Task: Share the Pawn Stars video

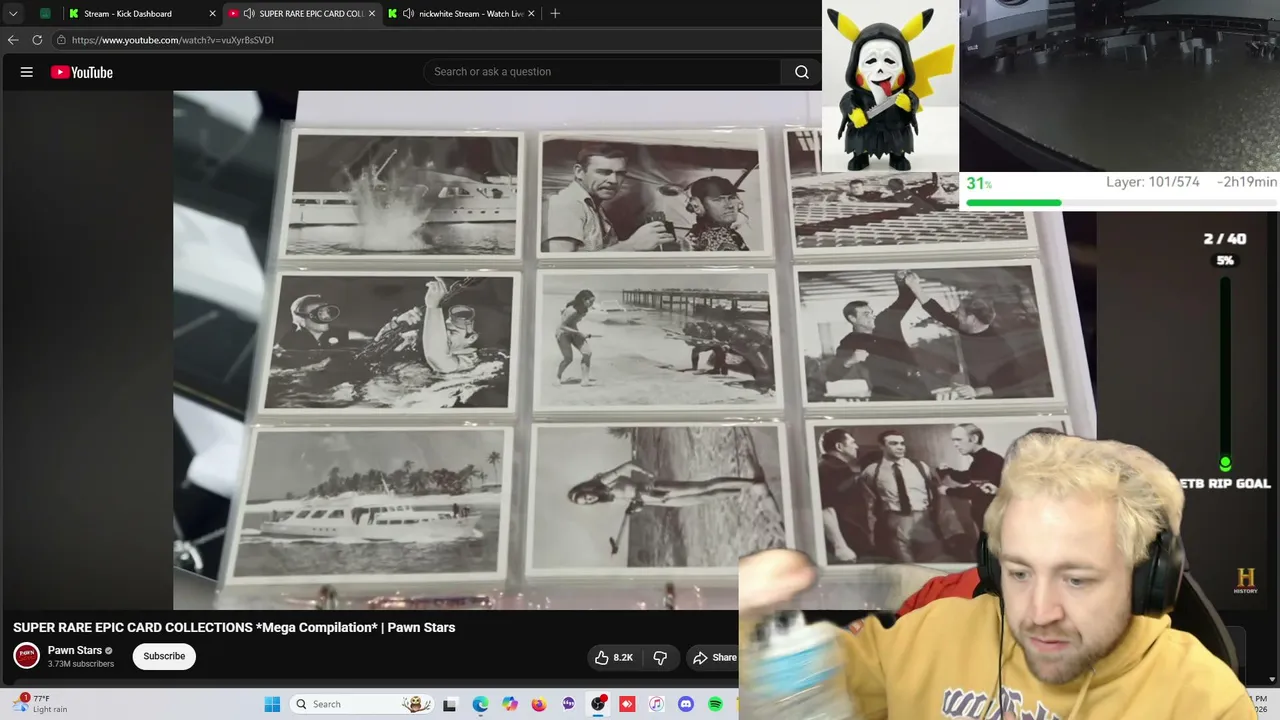Action: 714,657
